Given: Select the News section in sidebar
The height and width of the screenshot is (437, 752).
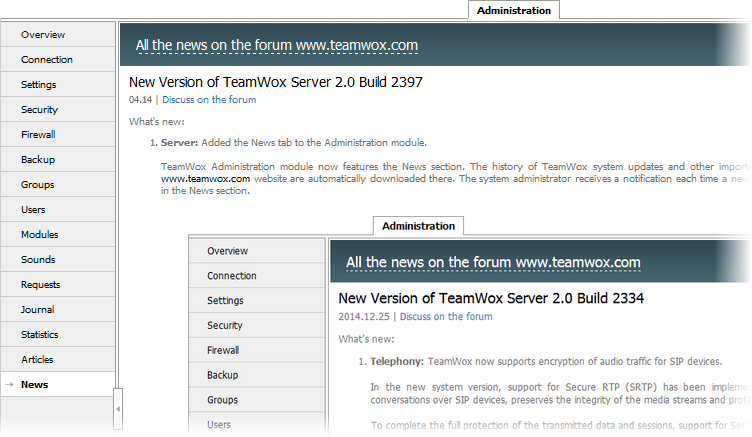Looking at the screenshot, I should click(58, 384).
